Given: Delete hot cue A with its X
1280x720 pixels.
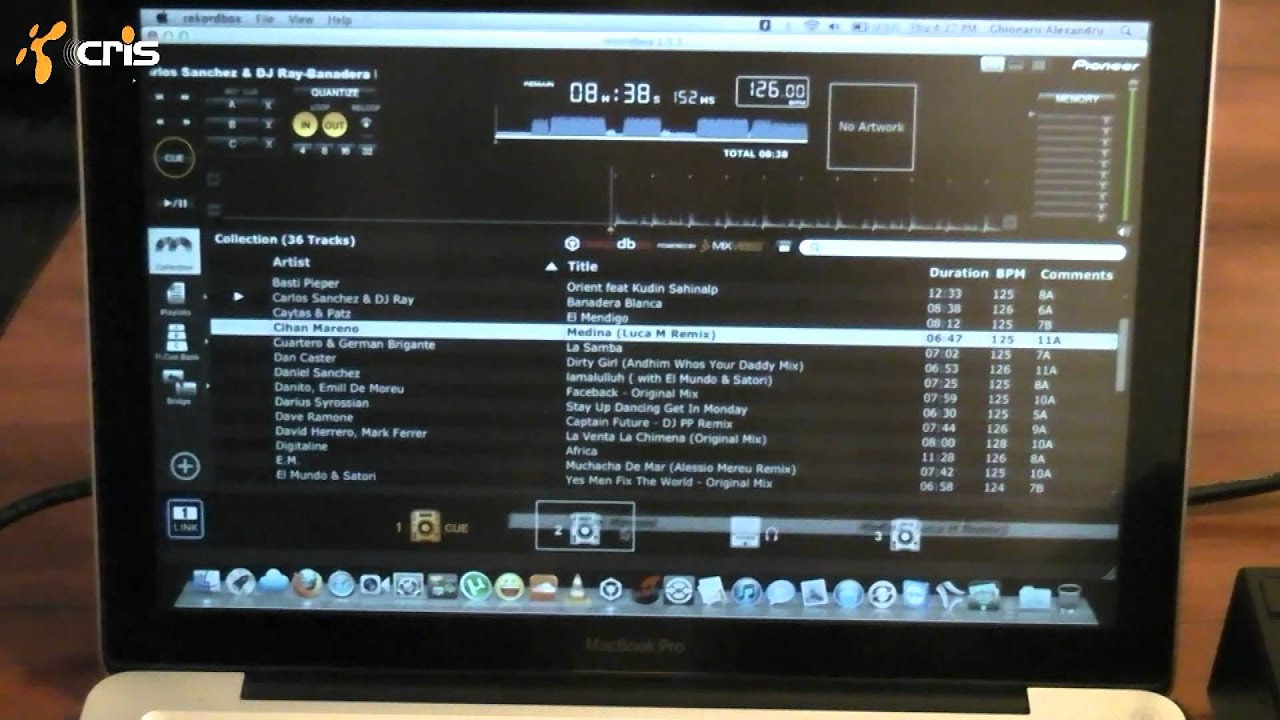Looking at the screenshot, I should click(x=267, y=104).
